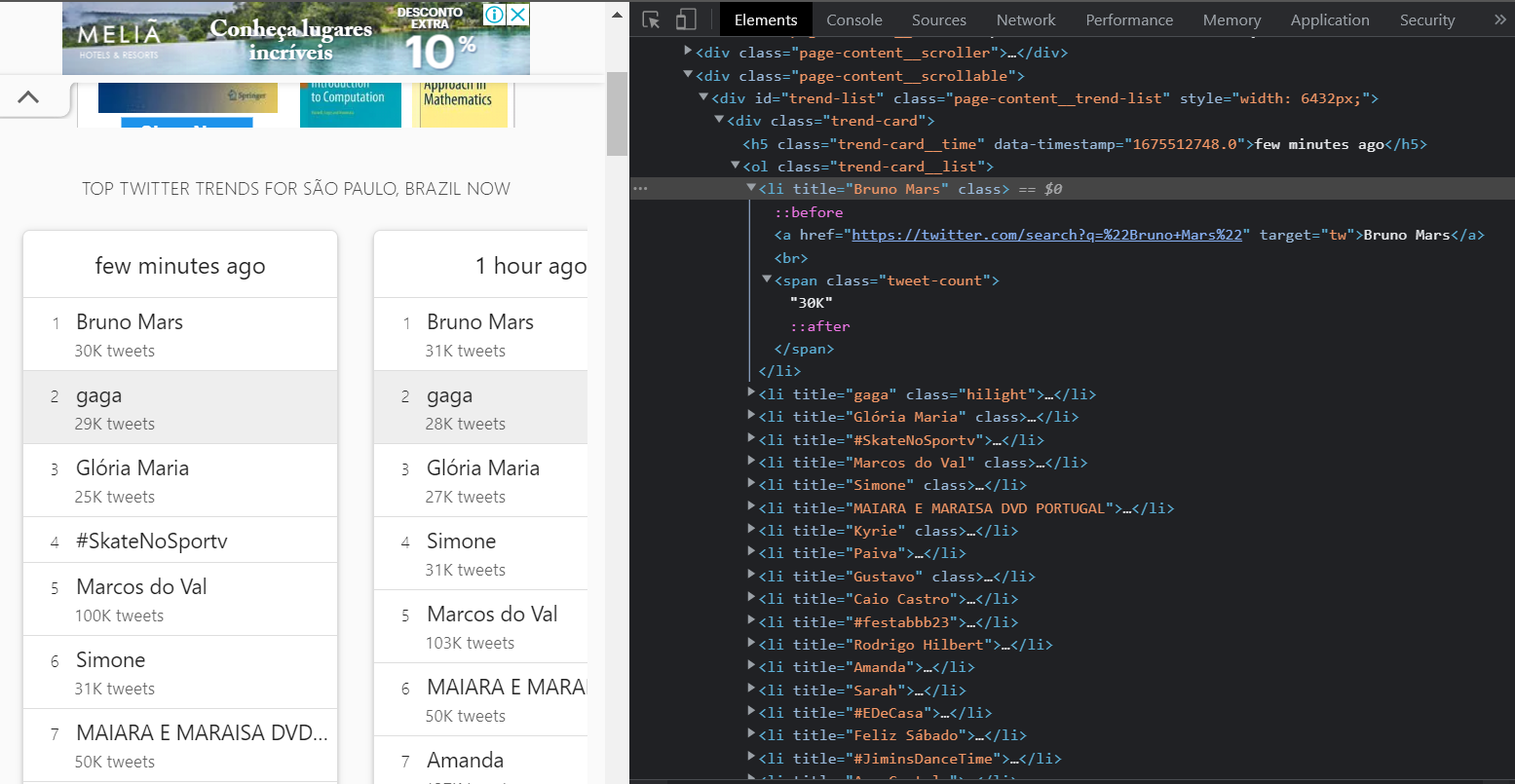Expand the li node titled #festabbb23
Viewport: 1515px width, 784px height.
pos(751,621)
